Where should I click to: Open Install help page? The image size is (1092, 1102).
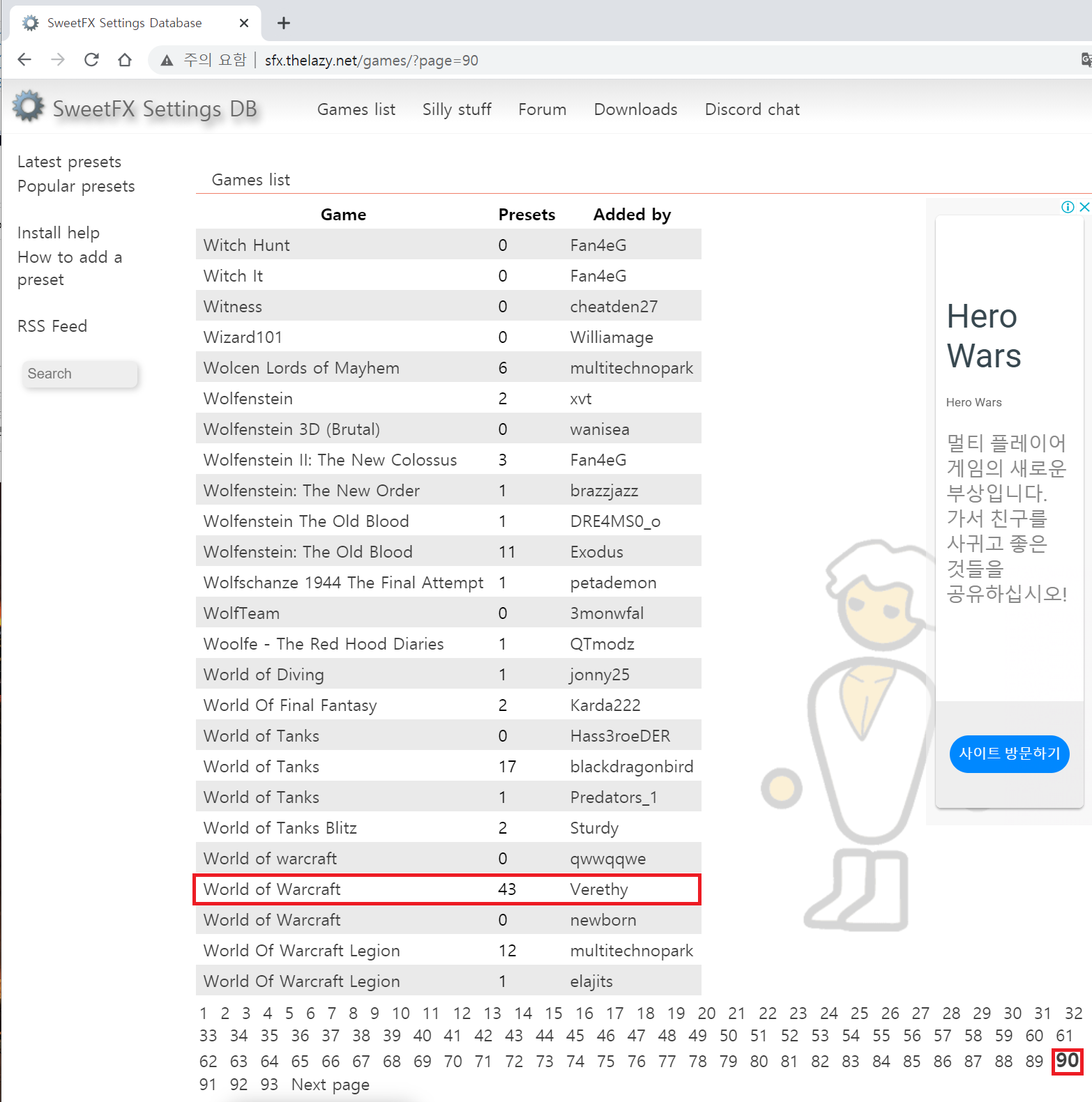pos(59,233)
